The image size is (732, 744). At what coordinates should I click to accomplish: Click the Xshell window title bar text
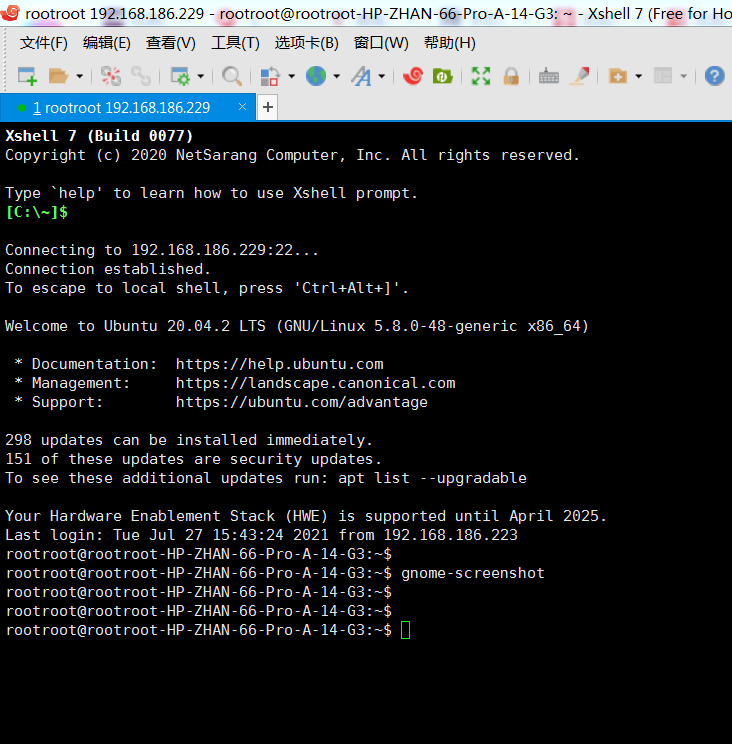pos(378,14)
